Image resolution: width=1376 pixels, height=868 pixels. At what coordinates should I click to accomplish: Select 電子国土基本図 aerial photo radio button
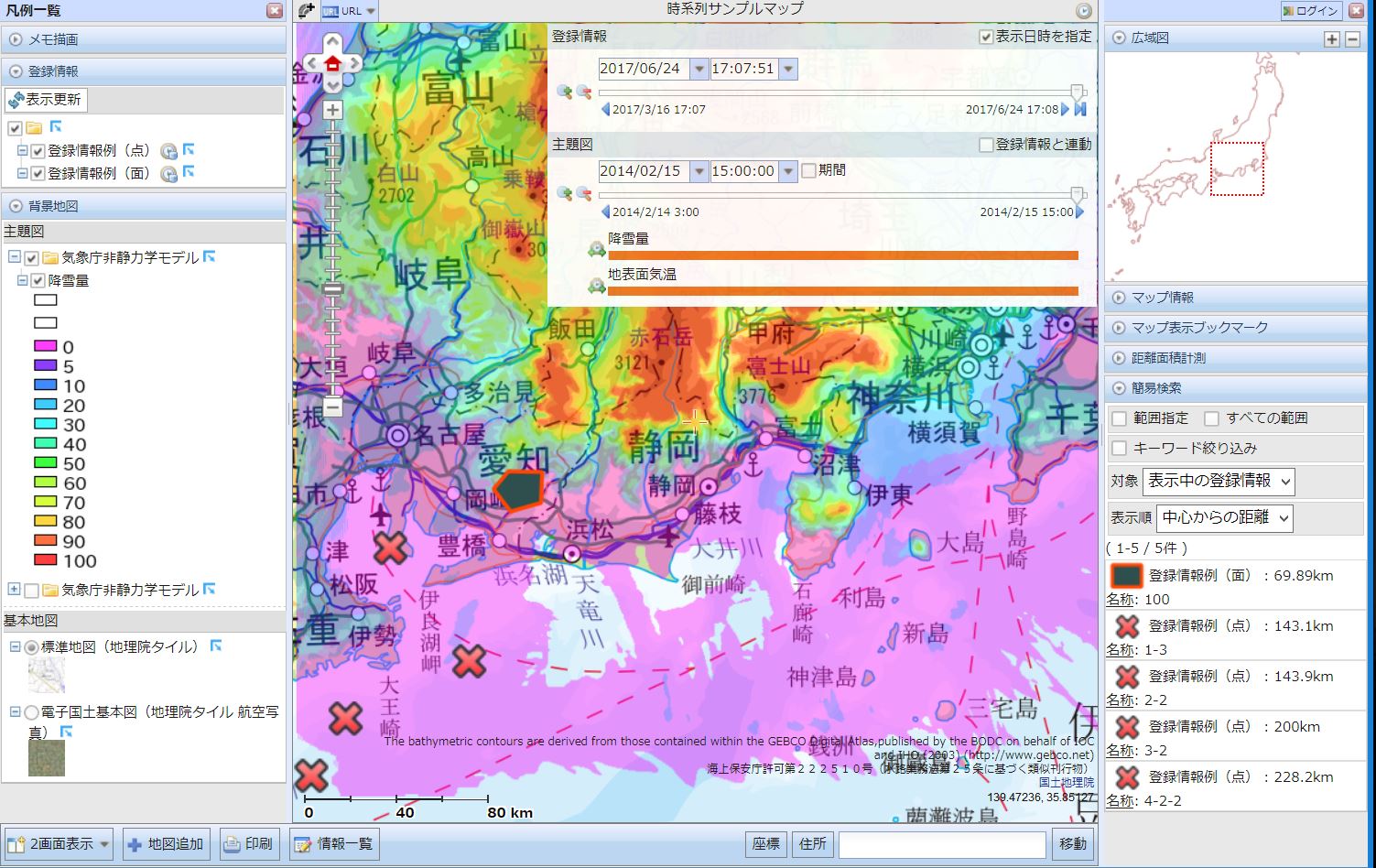click(x=32, y=711)
